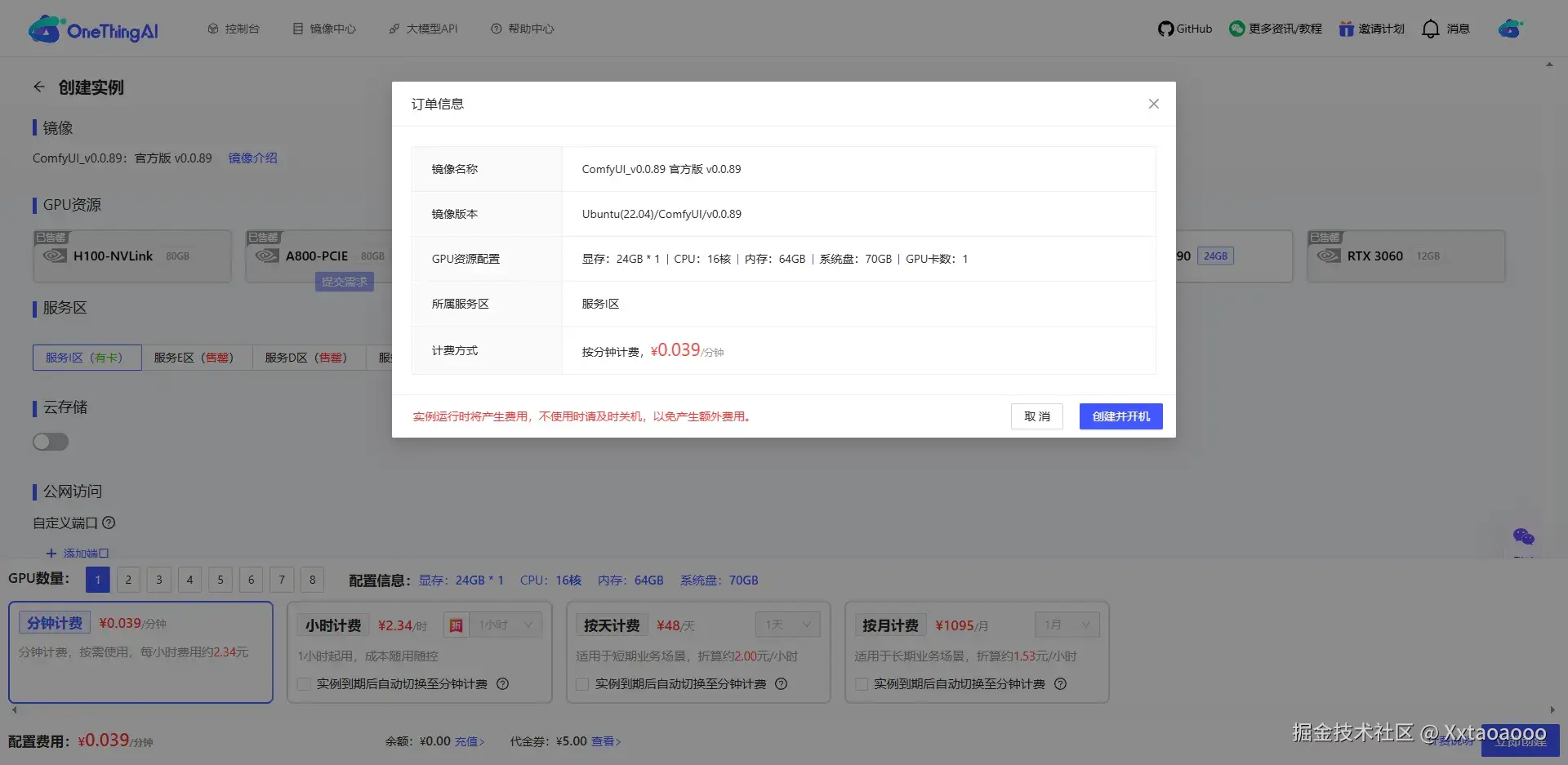1568x765 pixels.
Task: Expand the 1月 duration dropdown
Action: pyautogui.click(x=1067, y=625)
